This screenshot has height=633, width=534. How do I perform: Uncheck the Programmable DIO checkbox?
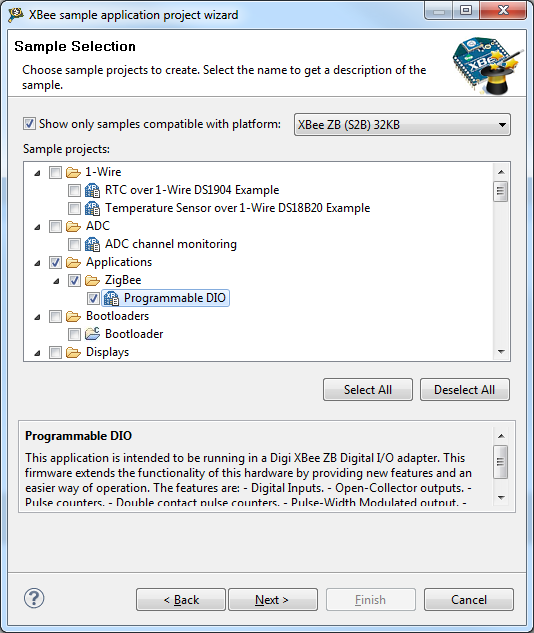(x=93, y=298)
